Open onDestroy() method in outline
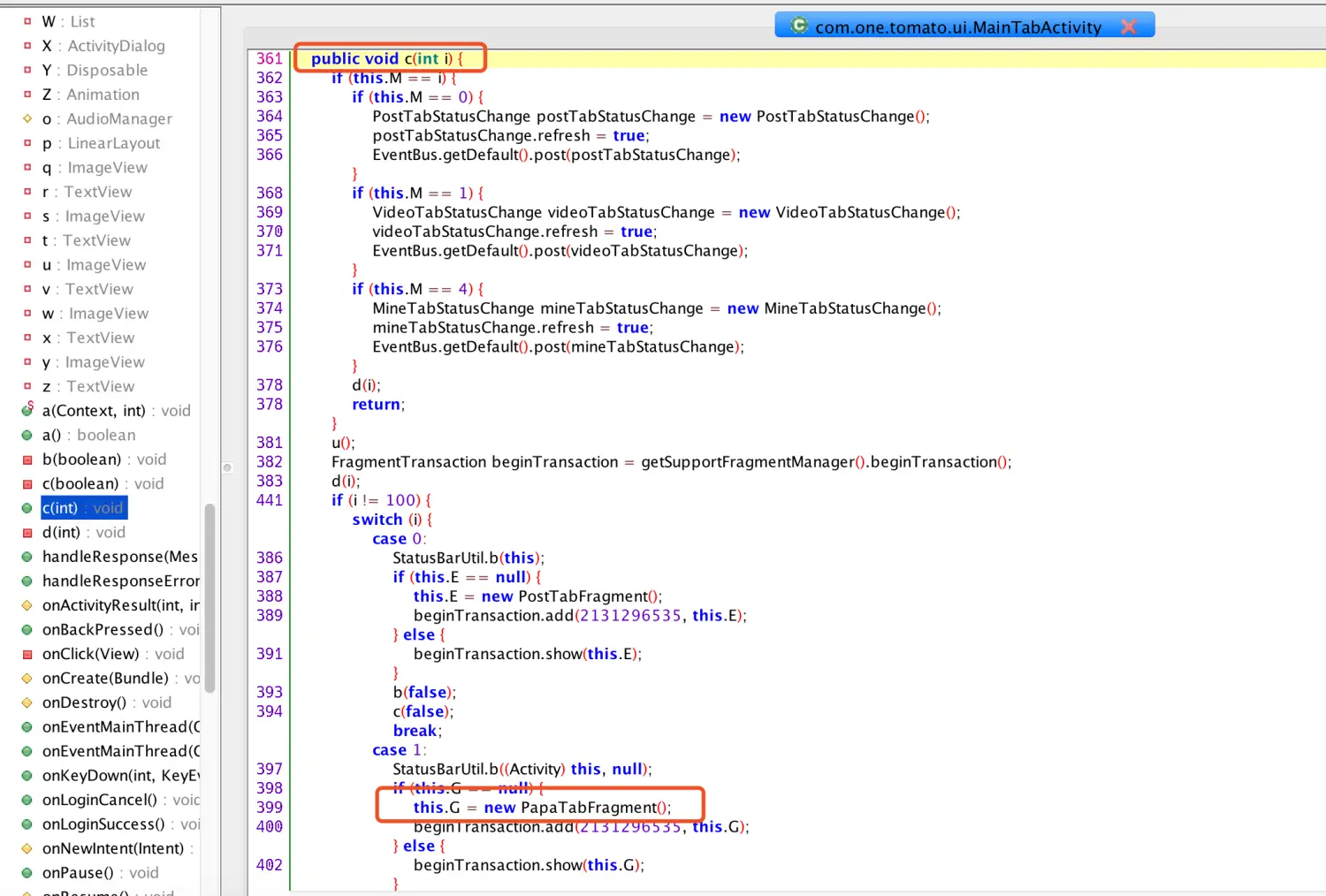1326x896 pixels. 107,702
